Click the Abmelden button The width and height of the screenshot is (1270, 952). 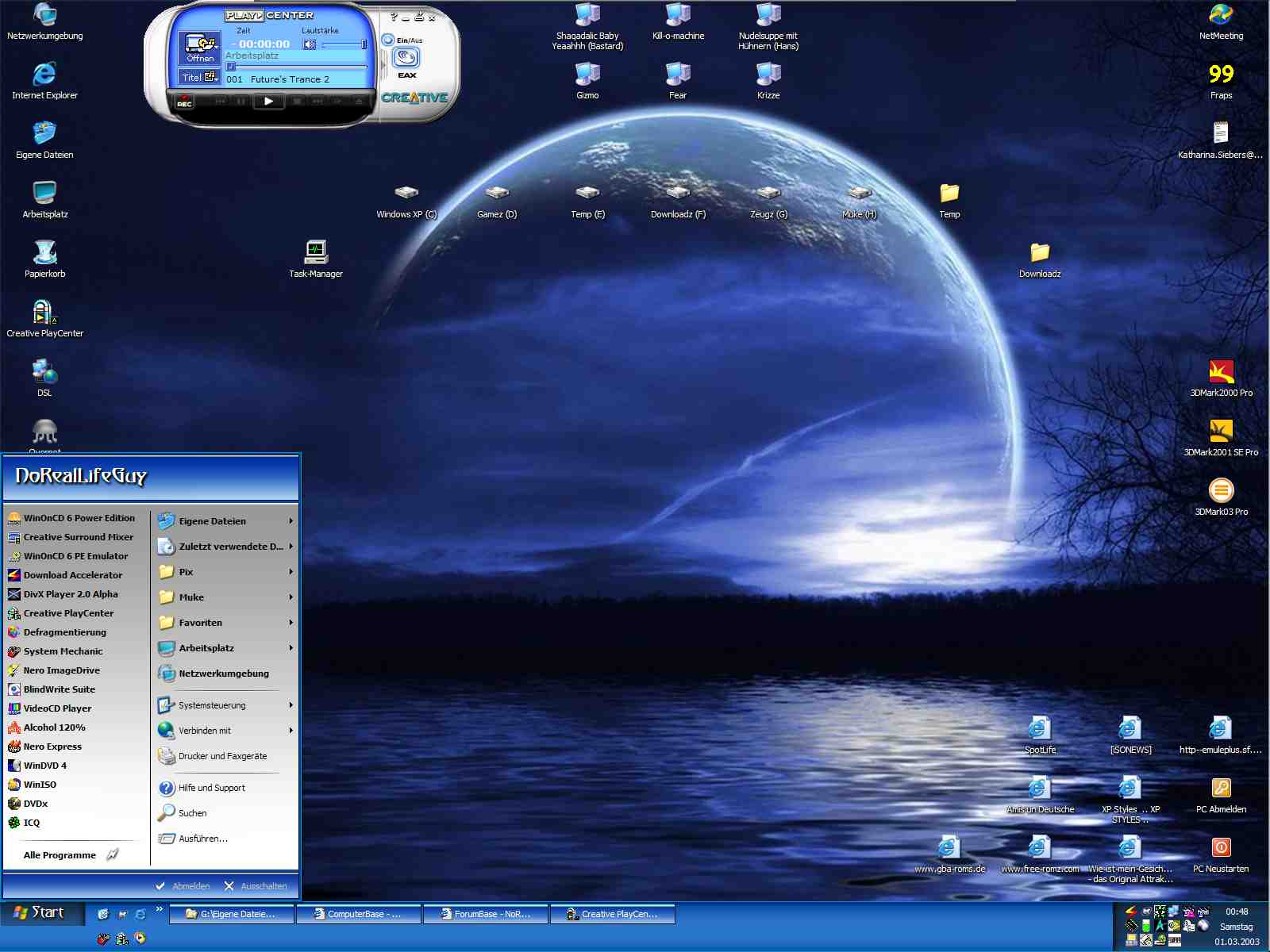(x=183, y=886)
